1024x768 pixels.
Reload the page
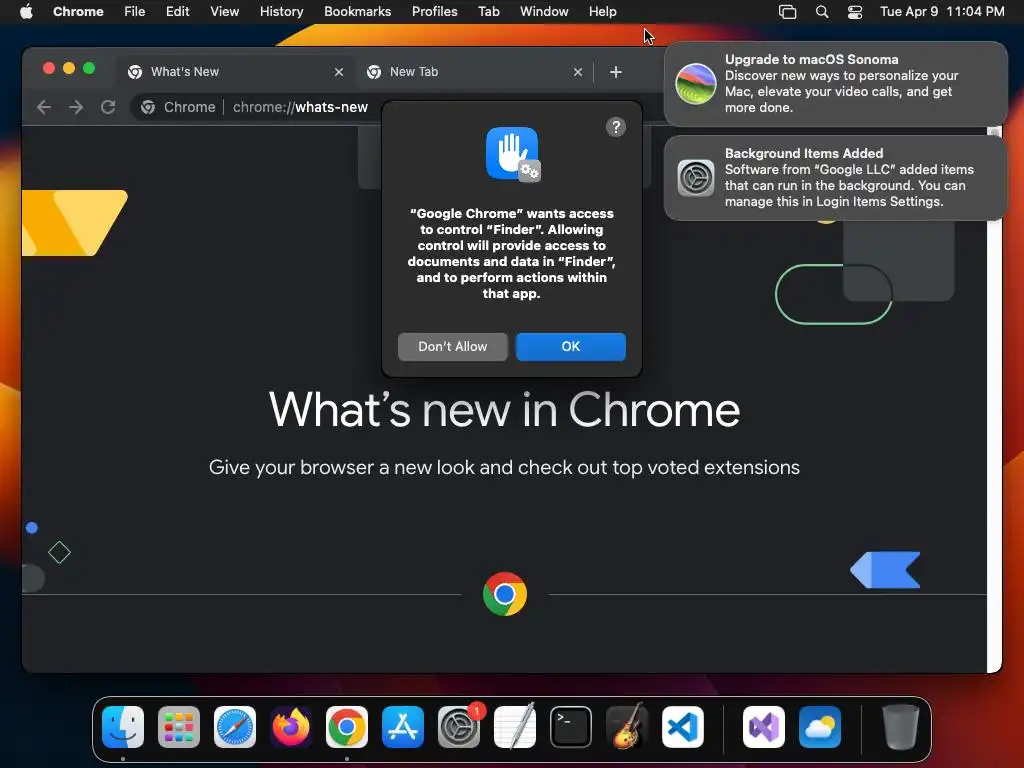(108, 107)
